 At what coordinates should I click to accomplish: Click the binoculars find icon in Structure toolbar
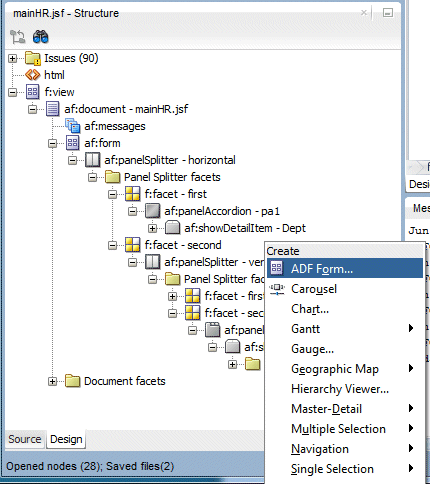pos(41,37)
